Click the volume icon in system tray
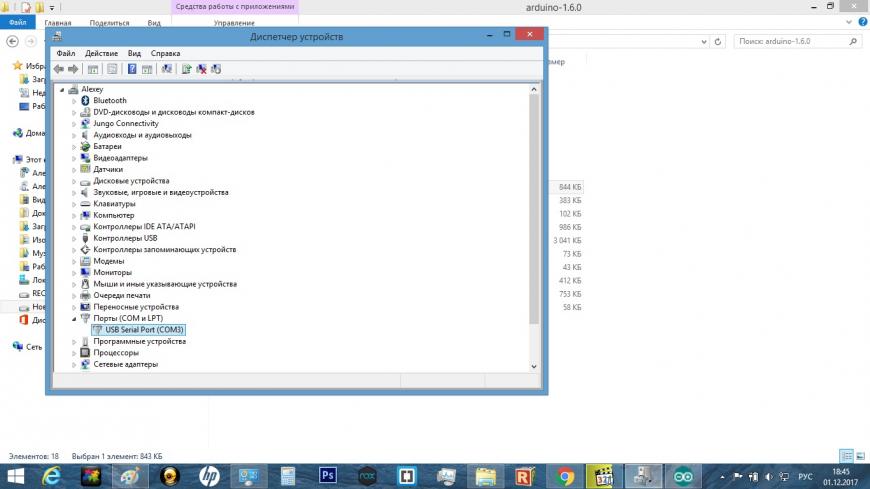870x489 pixels. coord(768,477)
